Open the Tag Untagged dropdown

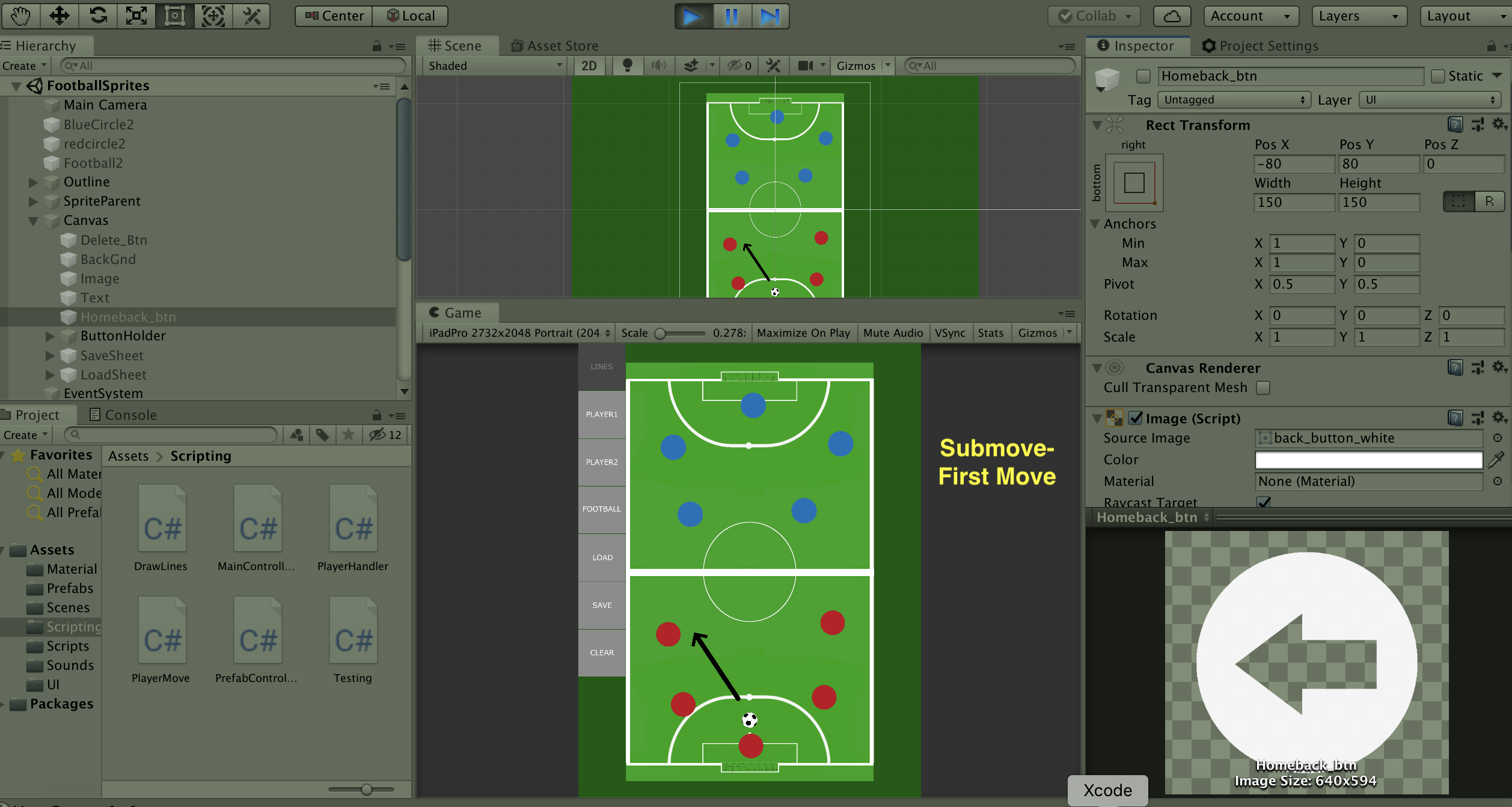click(x=1234, y=100)
